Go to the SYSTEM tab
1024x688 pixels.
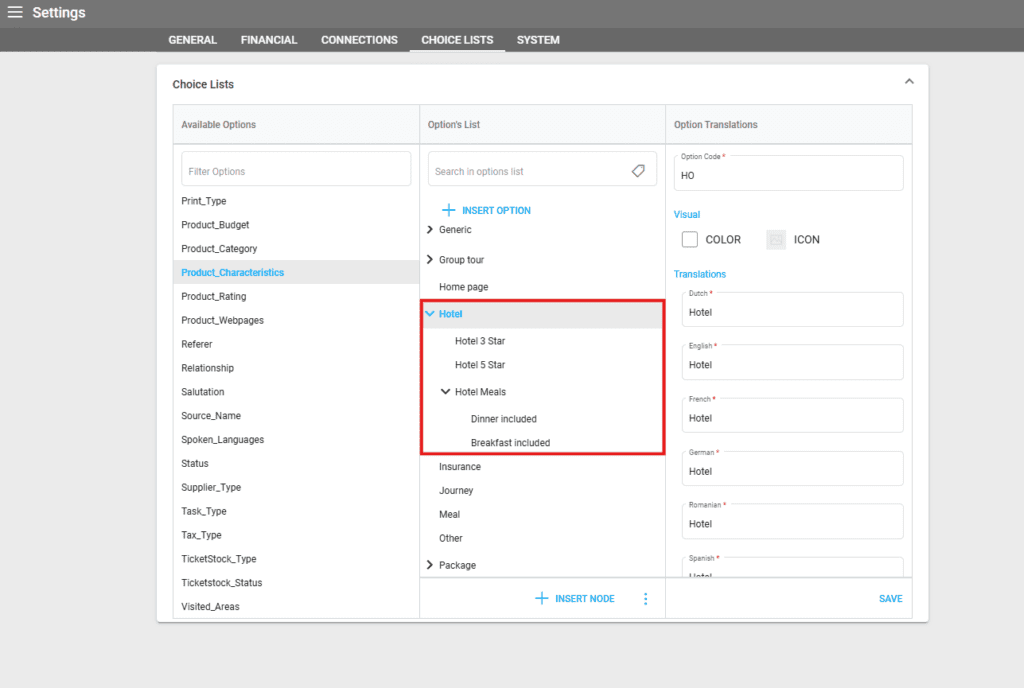[538, 40]
